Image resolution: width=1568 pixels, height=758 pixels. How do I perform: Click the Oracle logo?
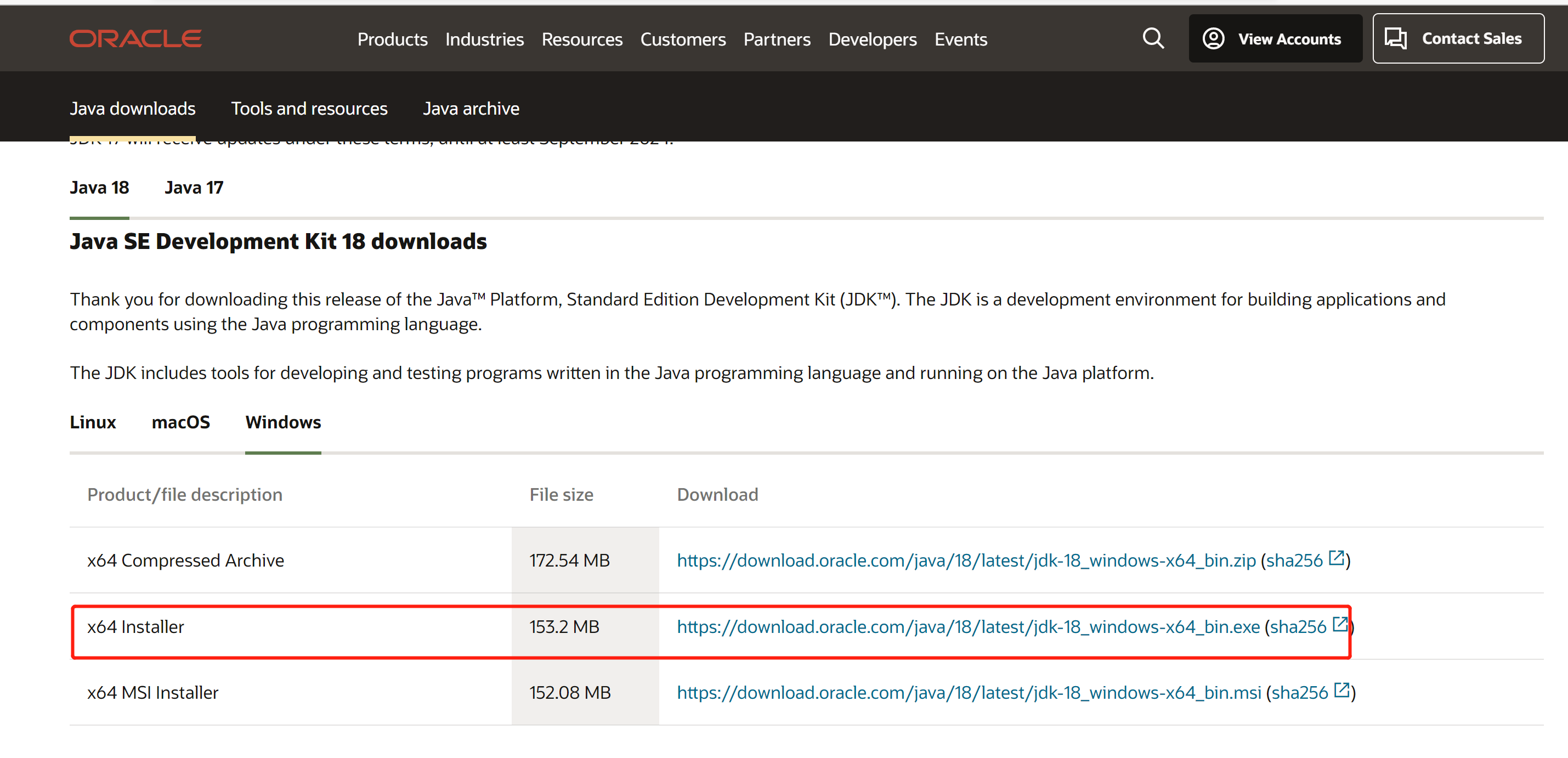[x=135, y=38]
